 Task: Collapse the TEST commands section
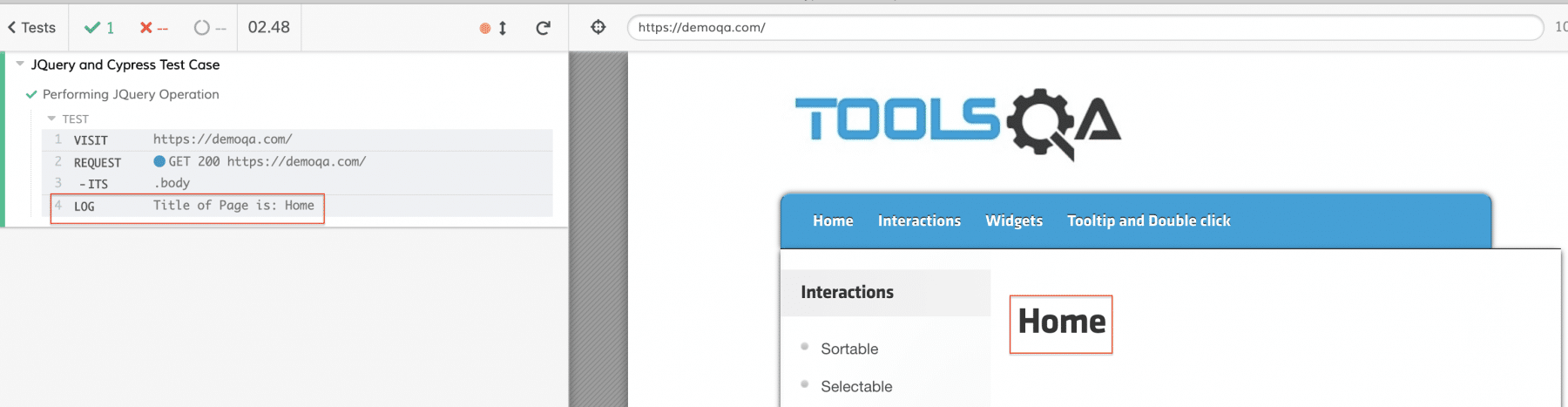point(68,119)
